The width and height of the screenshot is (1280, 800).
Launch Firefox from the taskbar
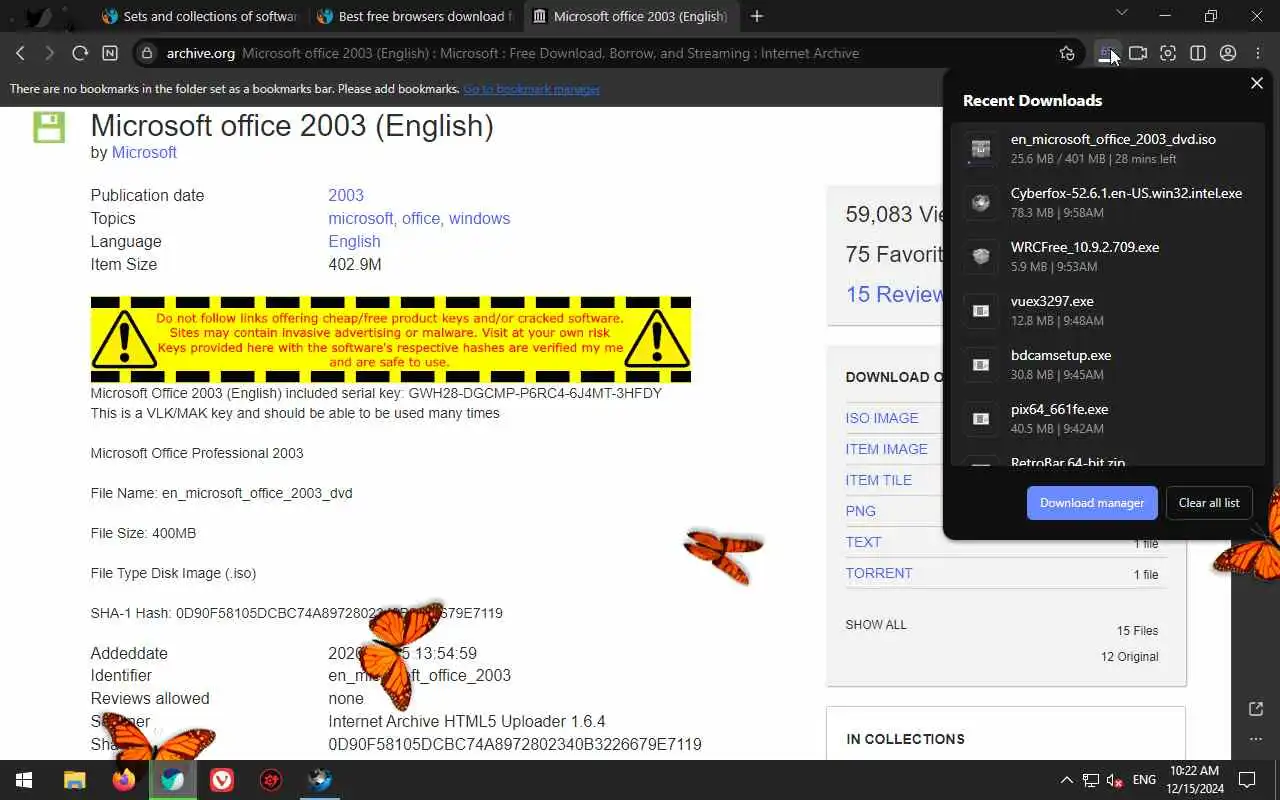(124, 780)
